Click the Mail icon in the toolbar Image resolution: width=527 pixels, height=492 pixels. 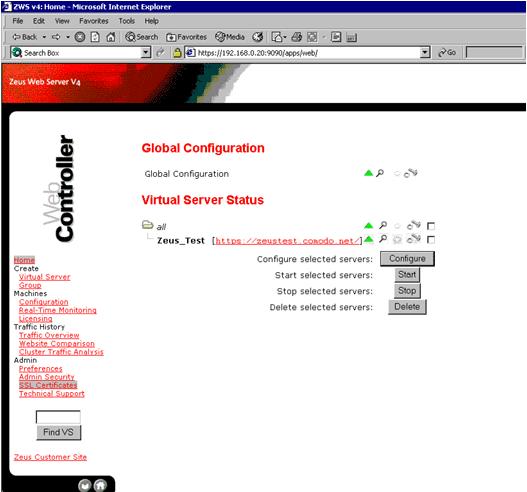(x=277, y=37)
